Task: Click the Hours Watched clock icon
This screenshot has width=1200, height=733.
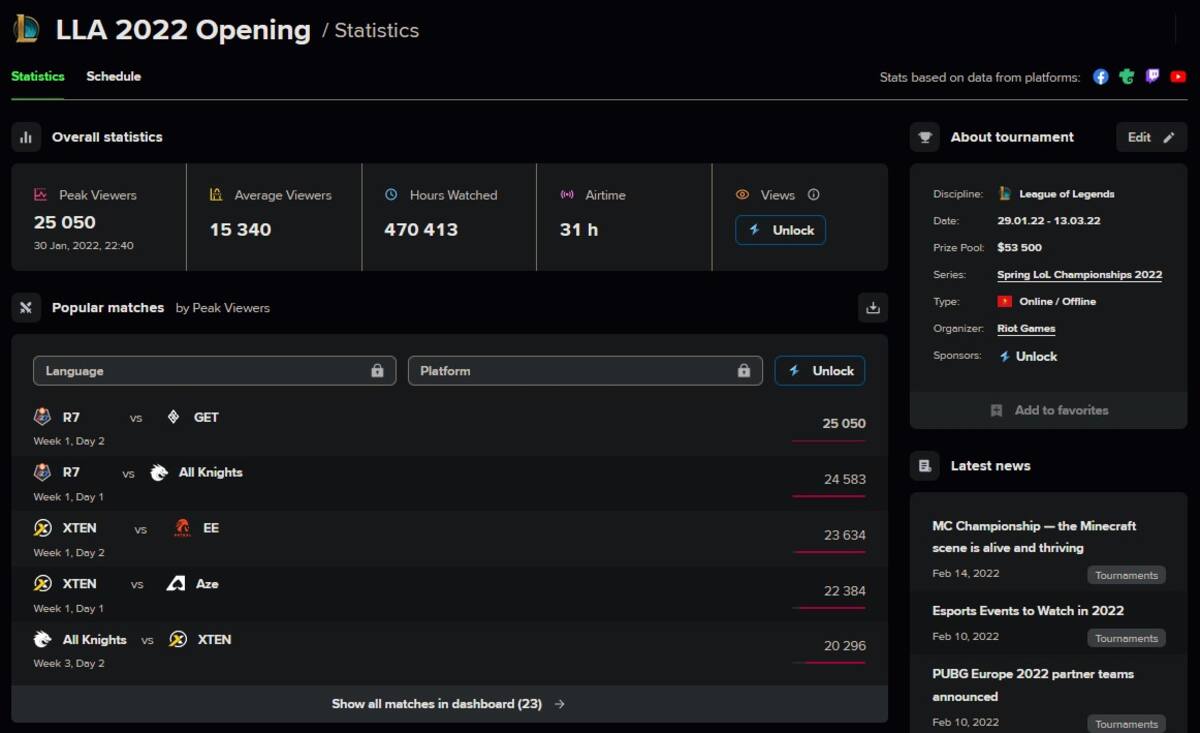Action: 391,195
